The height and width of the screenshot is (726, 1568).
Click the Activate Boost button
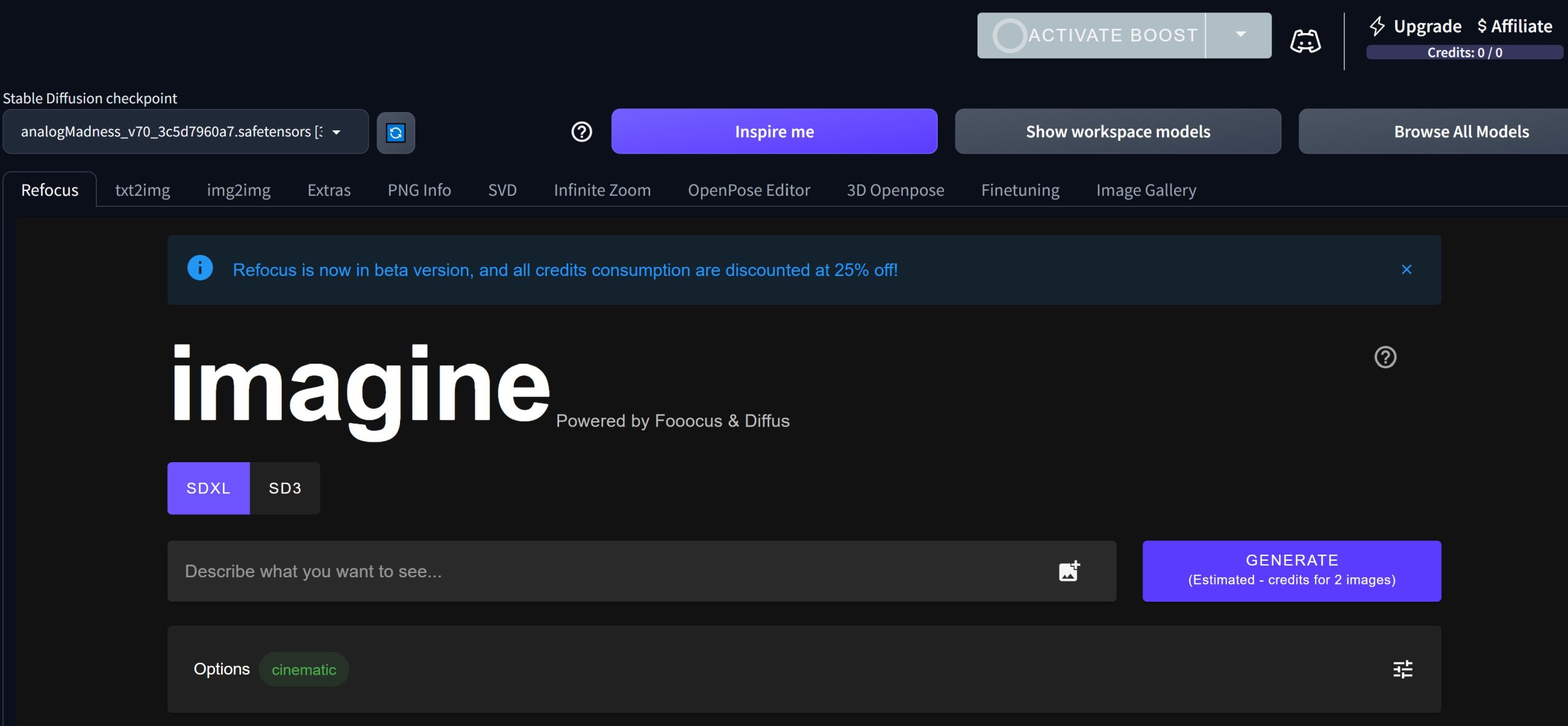[x=1091, y=35]
